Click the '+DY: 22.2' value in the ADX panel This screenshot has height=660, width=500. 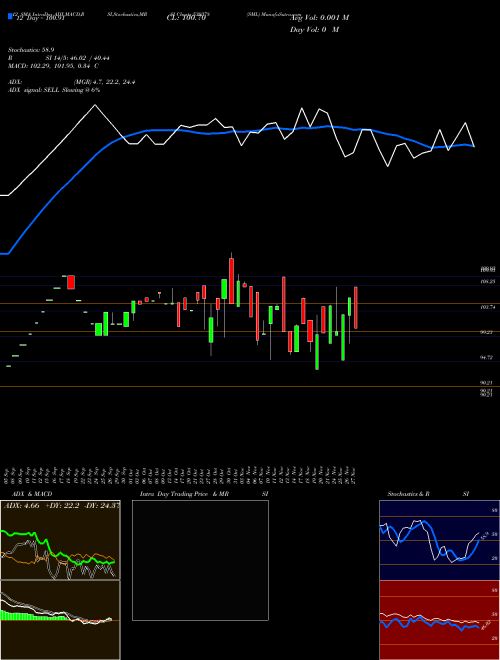point(62,506)
